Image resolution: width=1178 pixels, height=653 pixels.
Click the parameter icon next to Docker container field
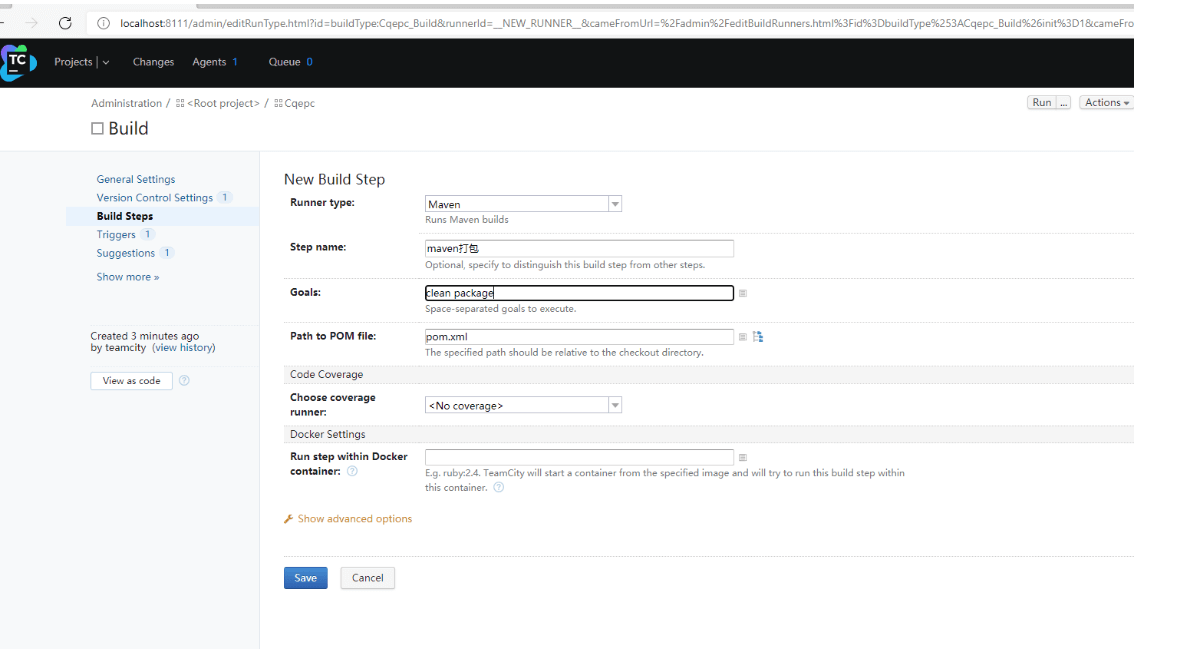(x=743, y=457)
